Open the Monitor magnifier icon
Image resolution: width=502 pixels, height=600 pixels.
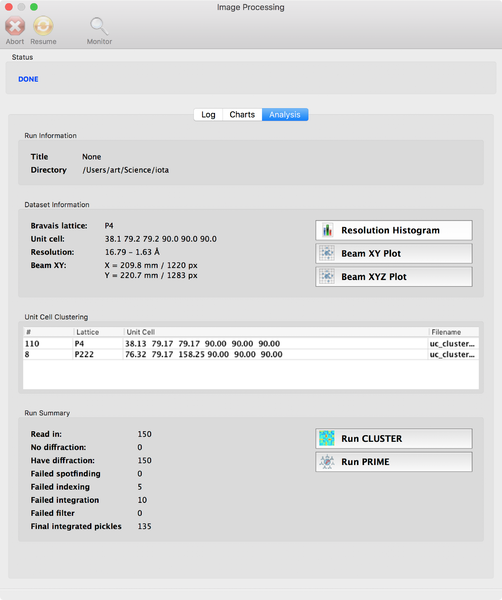(x=99, y=26)
